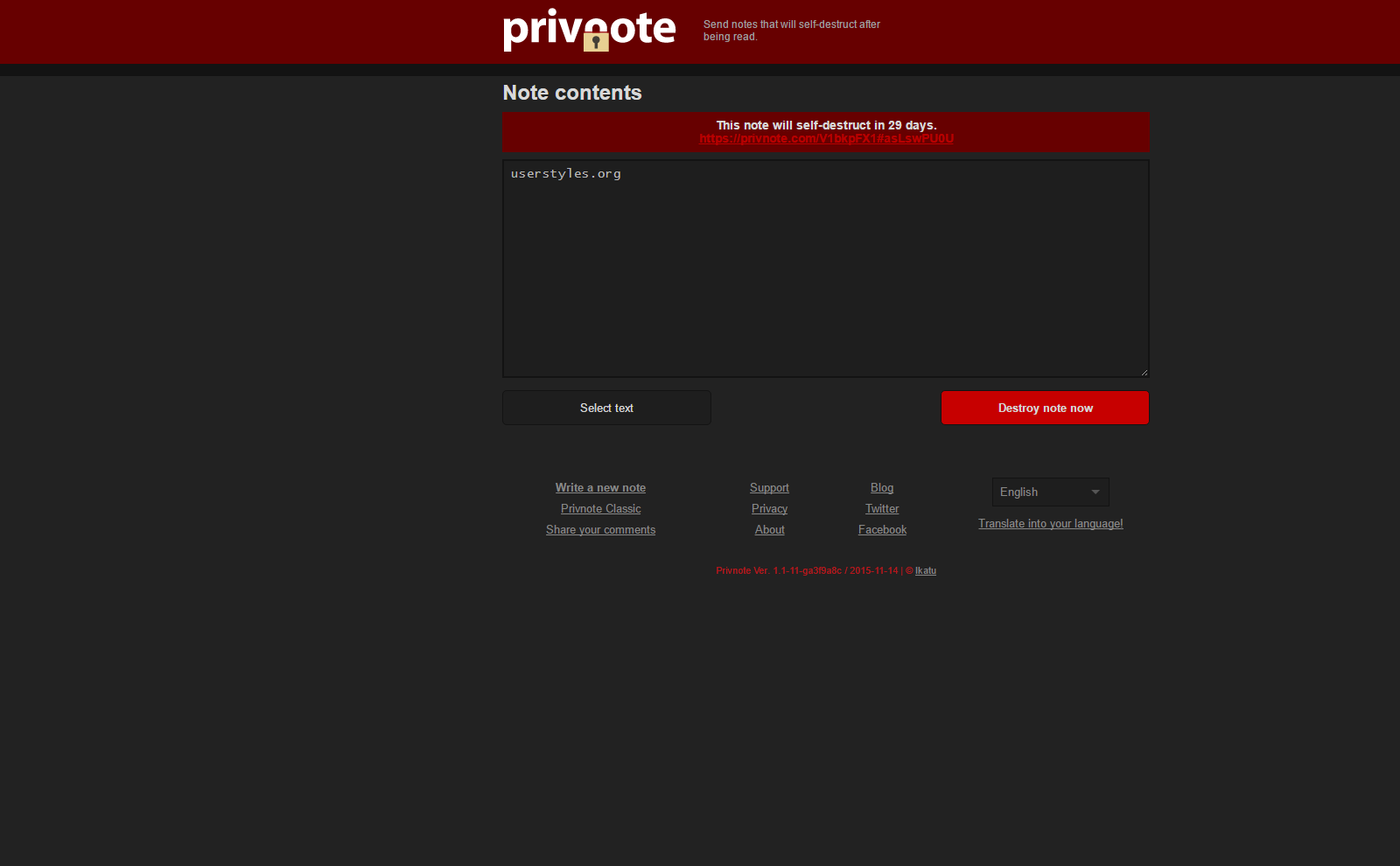Click the Destroy note now button
This screenshot has width=1400, height=866.
[1045, 408]
